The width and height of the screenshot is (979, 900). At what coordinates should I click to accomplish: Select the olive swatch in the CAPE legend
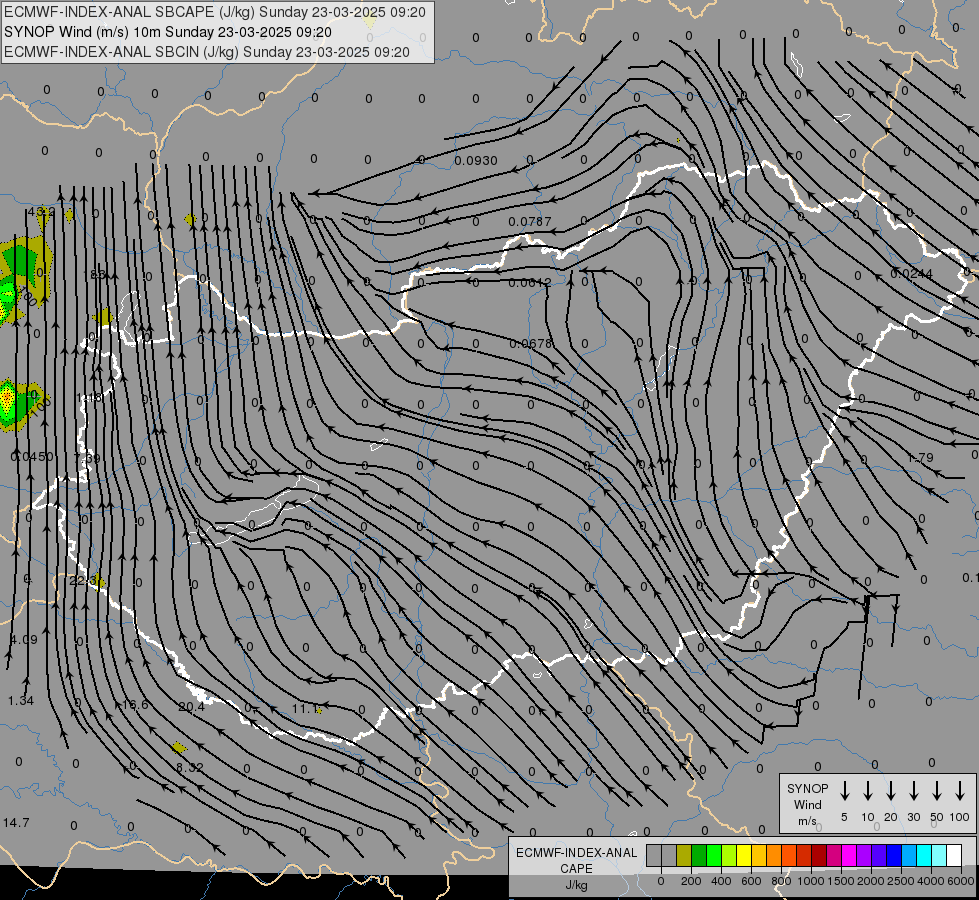click(x=684, y=855)
